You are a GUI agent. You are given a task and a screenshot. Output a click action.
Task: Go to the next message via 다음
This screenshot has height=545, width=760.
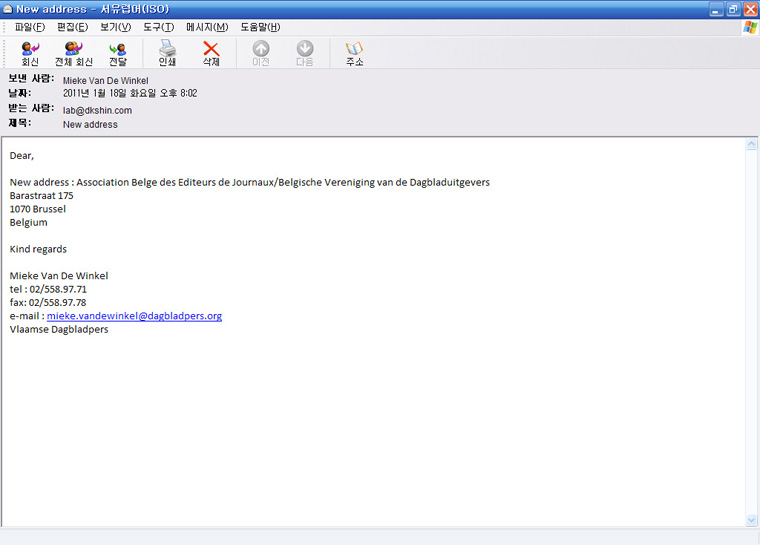pos(304,53)
